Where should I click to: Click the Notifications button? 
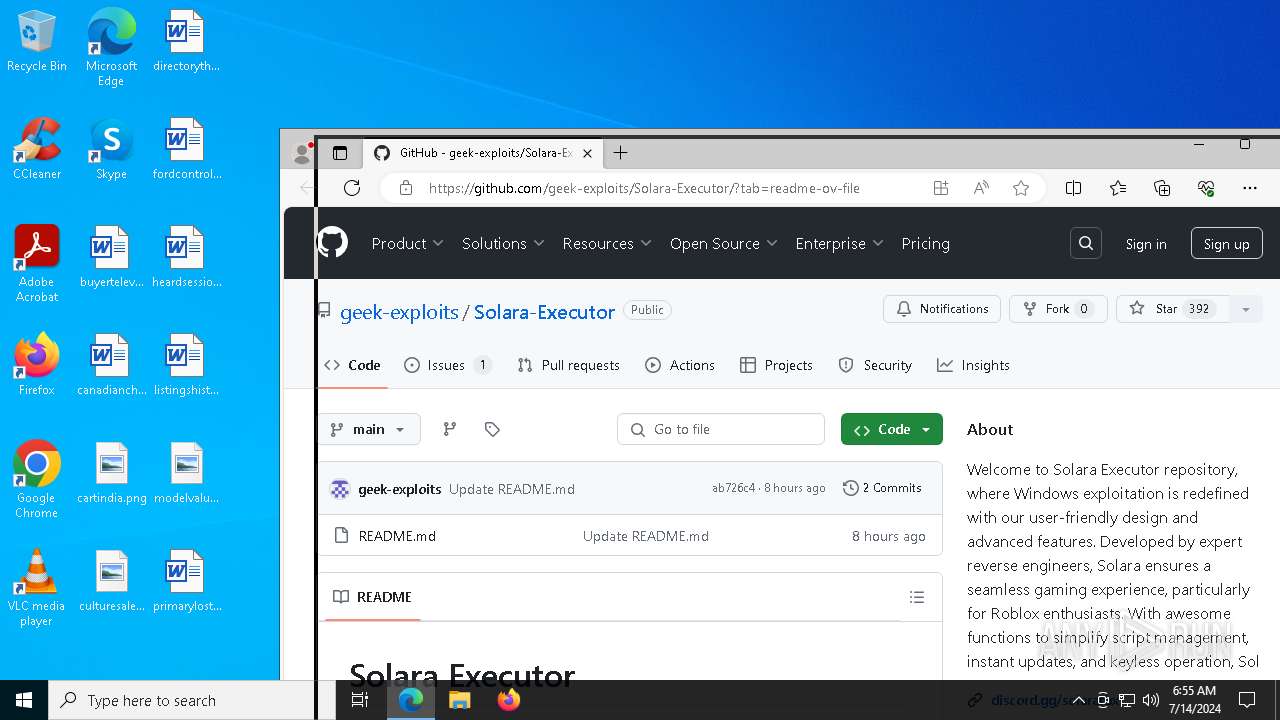942,309
